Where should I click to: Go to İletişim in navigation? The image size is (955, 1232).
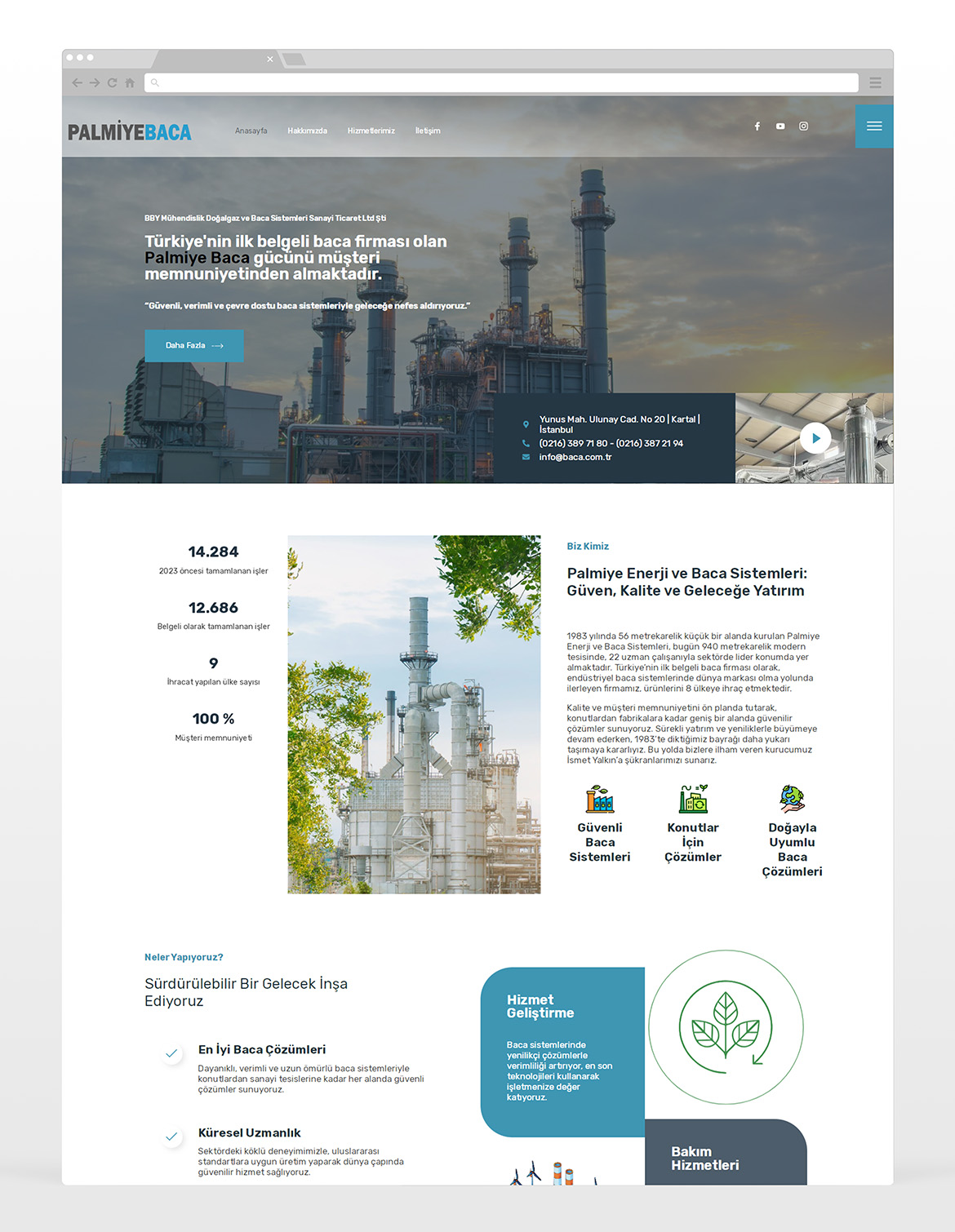coord(428,131)
